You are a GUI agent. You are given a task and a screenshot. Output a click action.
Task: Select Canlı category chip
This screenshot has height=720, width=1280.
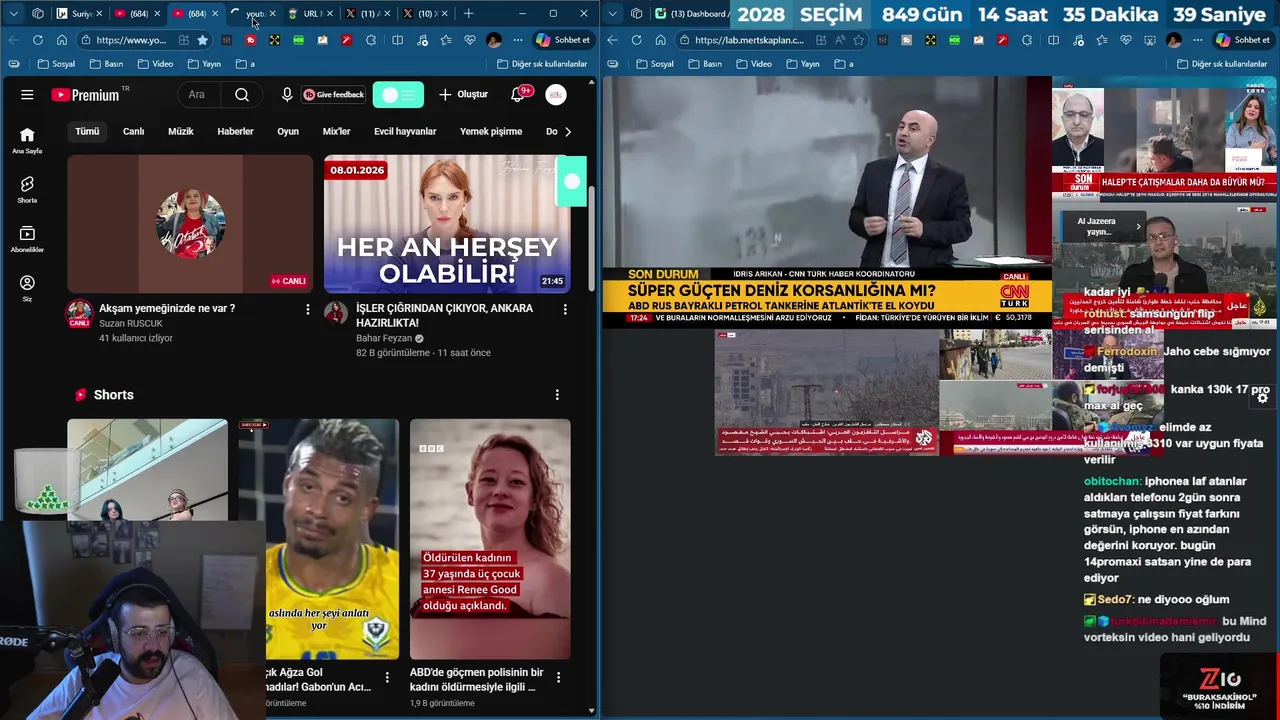[134, 131]
